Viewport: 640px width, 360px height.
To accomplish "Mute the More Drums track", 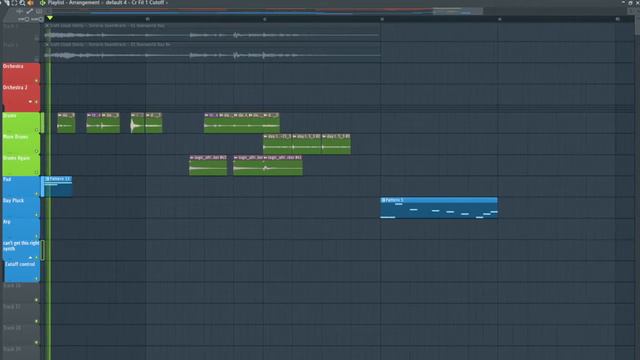I will [36, 151].
